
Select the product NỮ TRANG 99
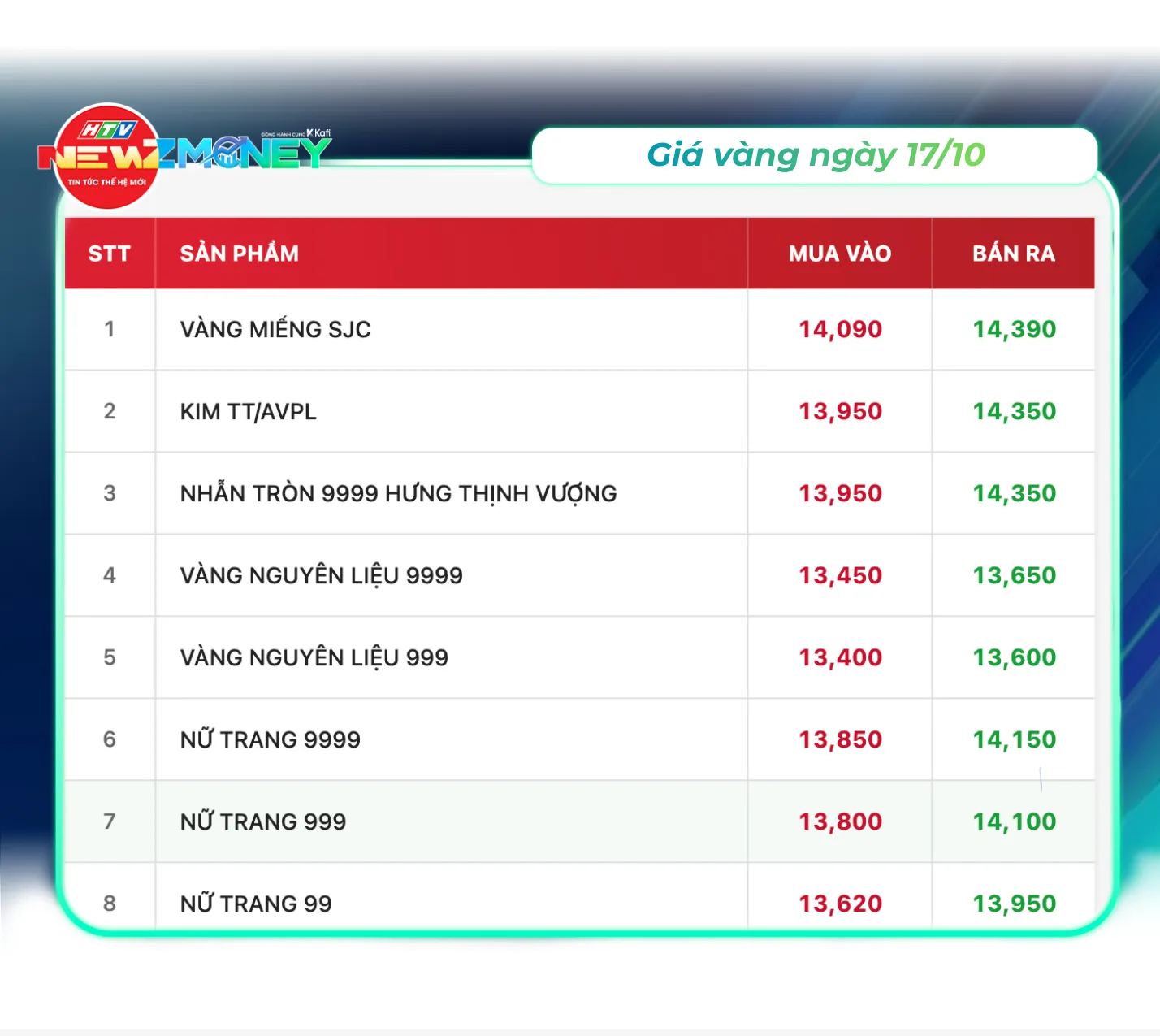[256, 904]
